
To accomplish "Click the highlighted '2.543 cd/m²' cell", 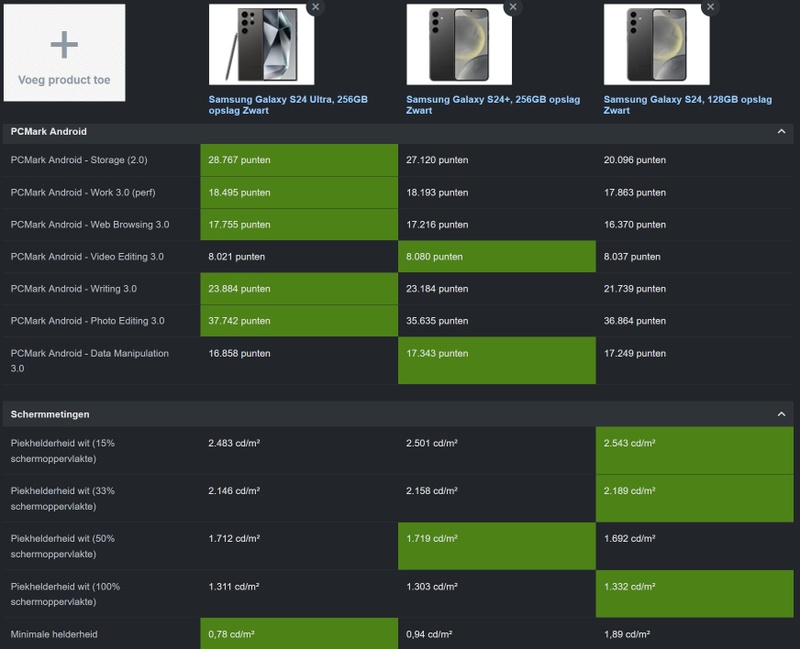I will click(694, 451).
